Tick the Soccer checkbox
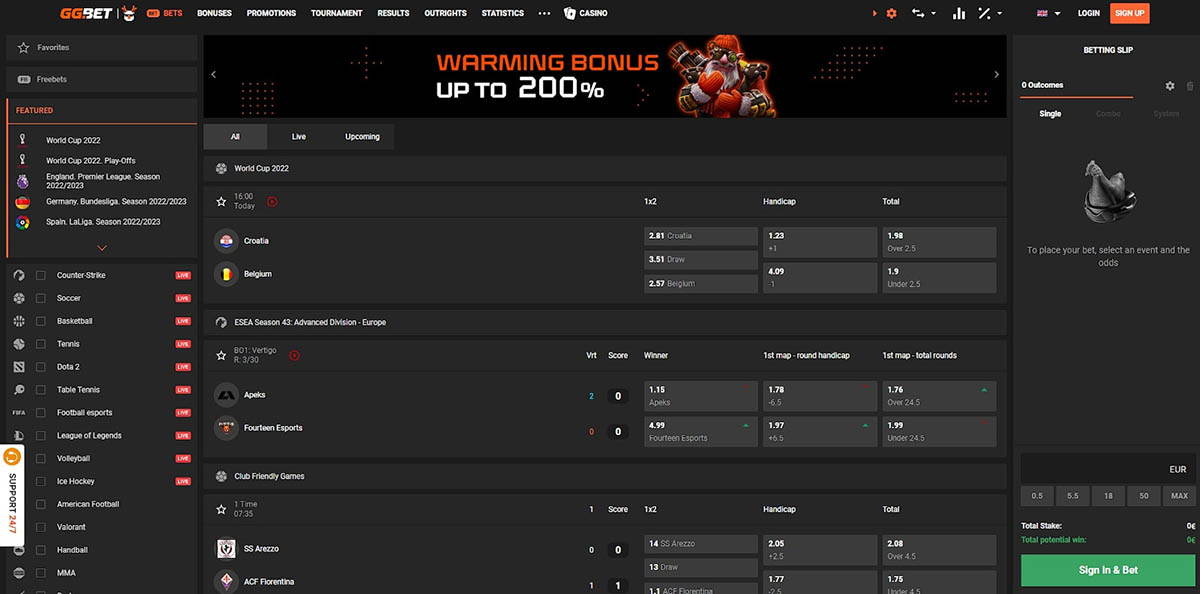Screen dimensions: 1200x594 [x=41, y=298]
